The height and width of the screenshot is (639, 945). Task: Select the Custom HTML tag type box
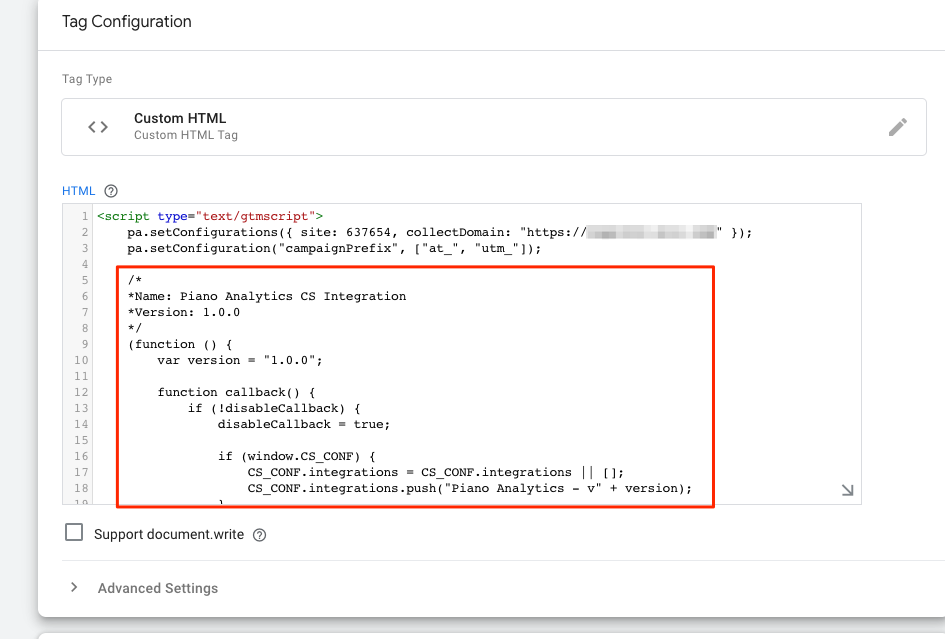click(x=494, y=127)
